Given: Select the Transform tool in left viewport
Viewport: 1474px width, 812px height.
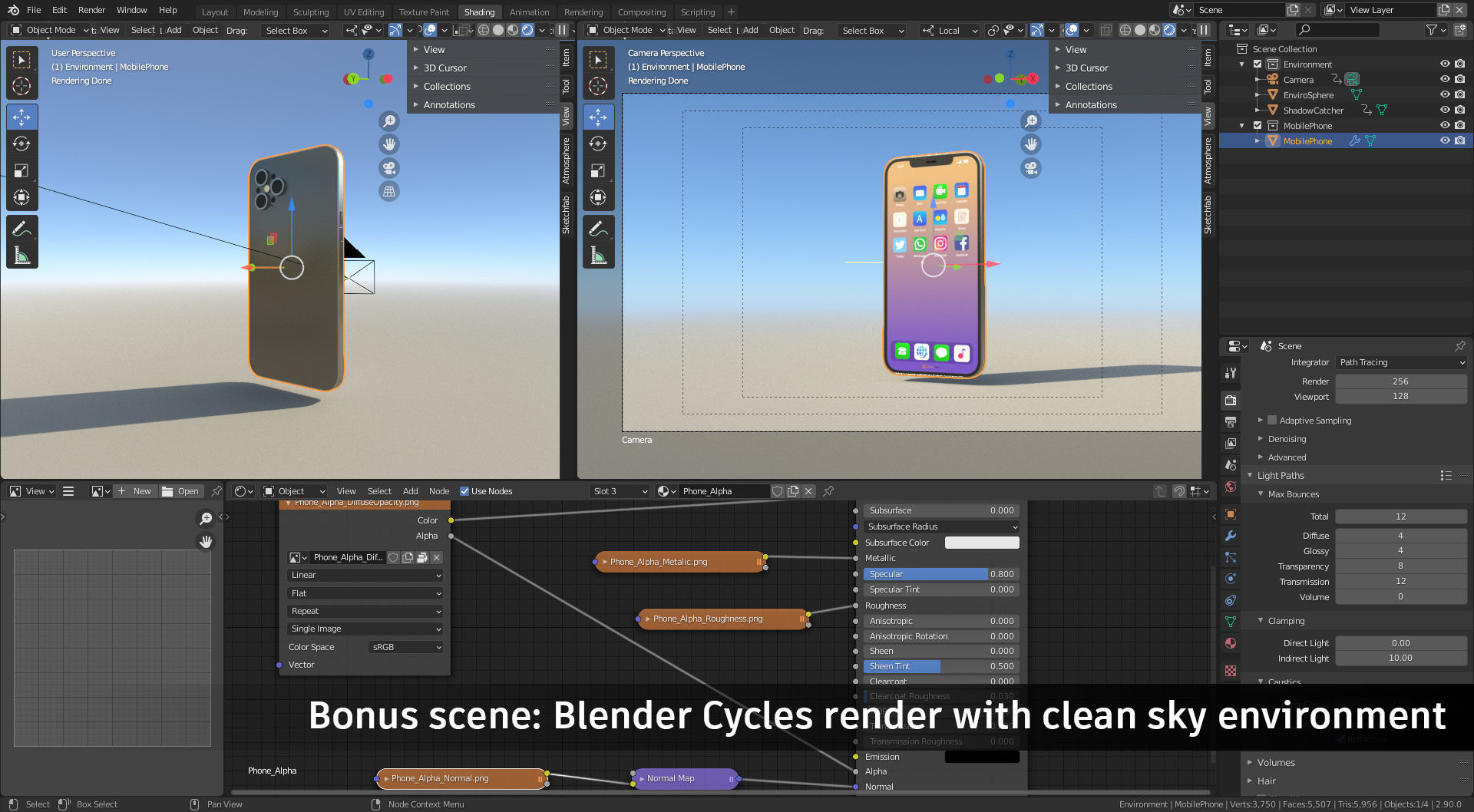Looking at the screenshot, I should click(x=21, y=197).
